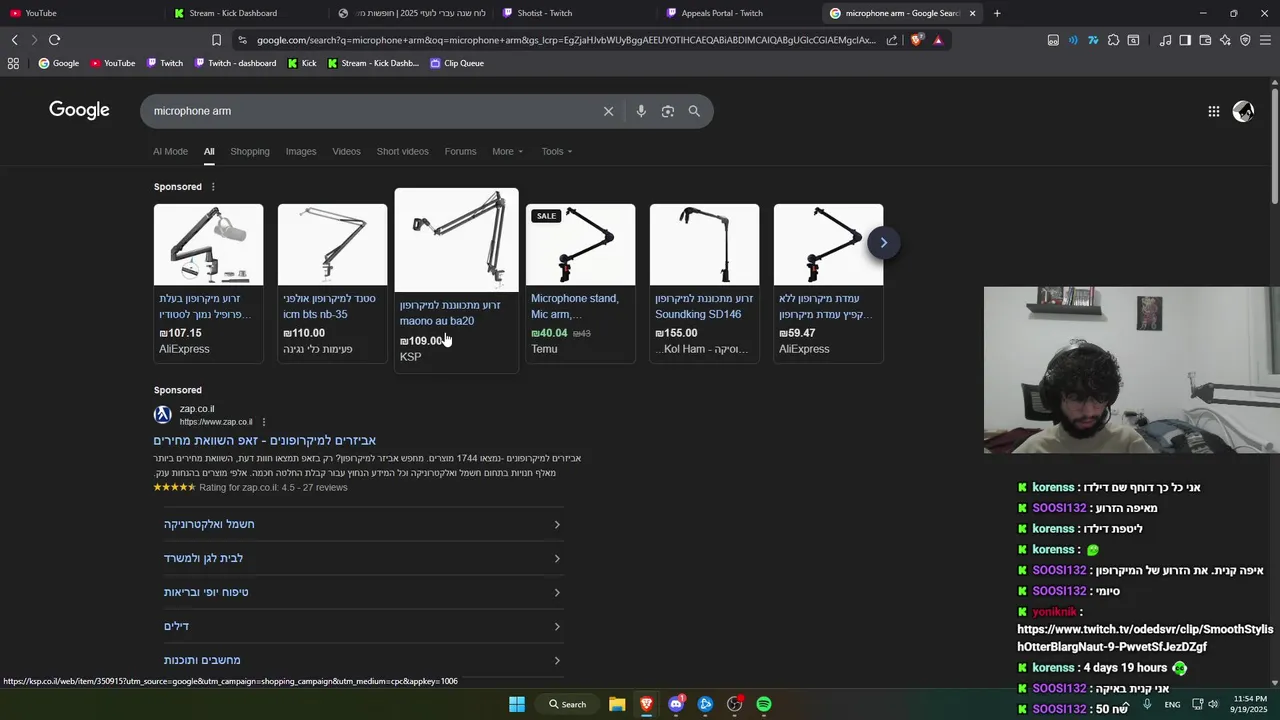Expand חשמל ואלקטרוניקה sitelink row
Viewport: 1280px width, 720px height.
click(362, 524)
